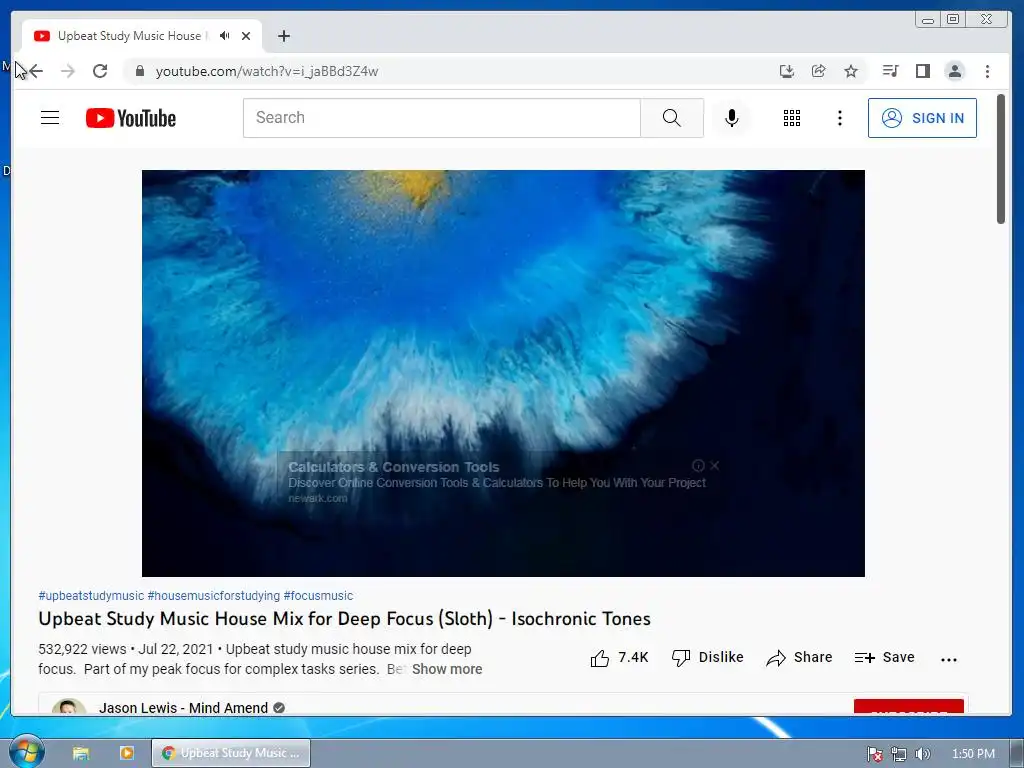Open the #housemusicforstudying hashtag
Image resolution: width=1024 pixels, height=768 pixels.
tap(214, 596)
